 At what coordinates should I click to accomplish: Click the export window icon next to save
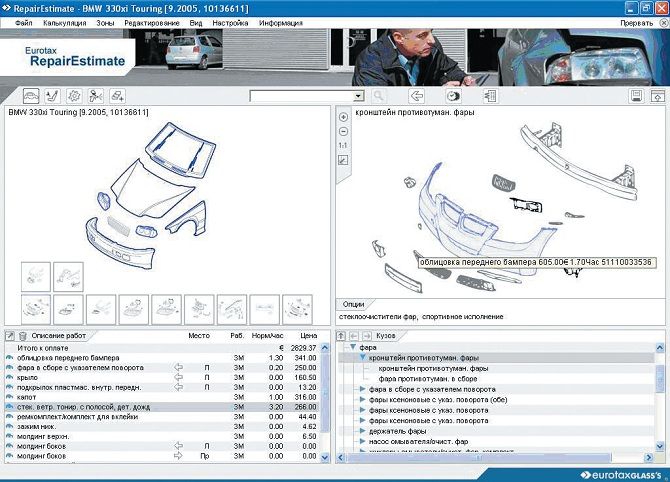click(658, 96)
